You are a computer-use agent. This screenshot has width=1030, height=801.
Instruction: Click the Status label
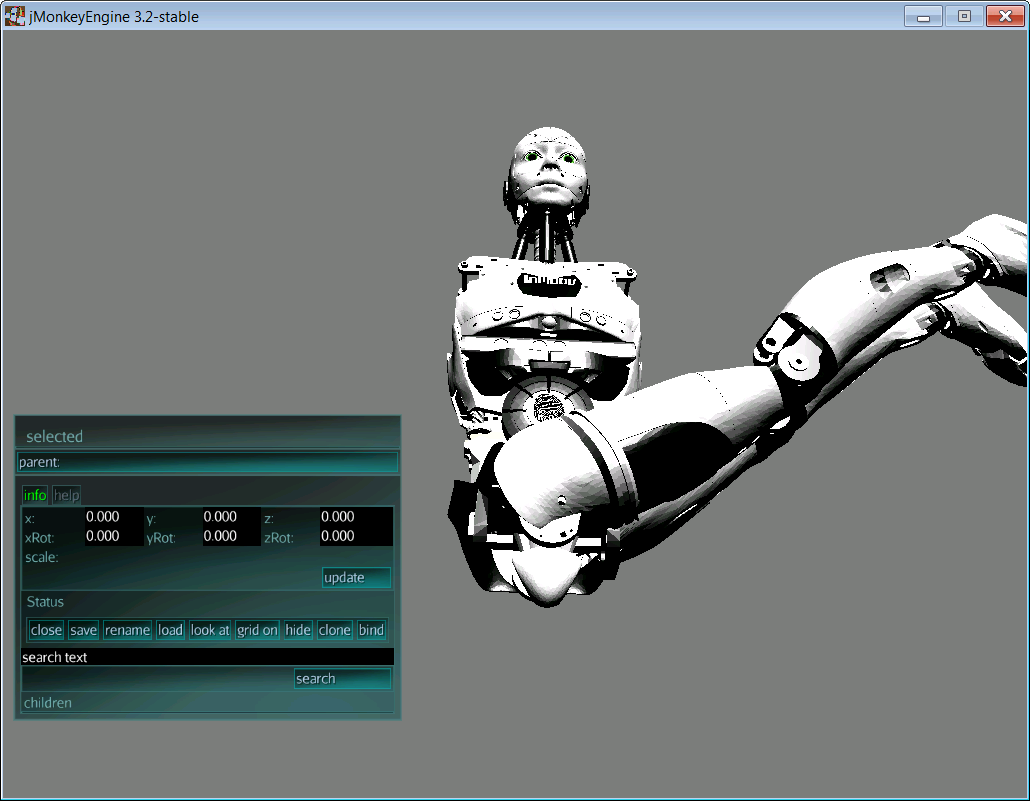tap(45, 602)
